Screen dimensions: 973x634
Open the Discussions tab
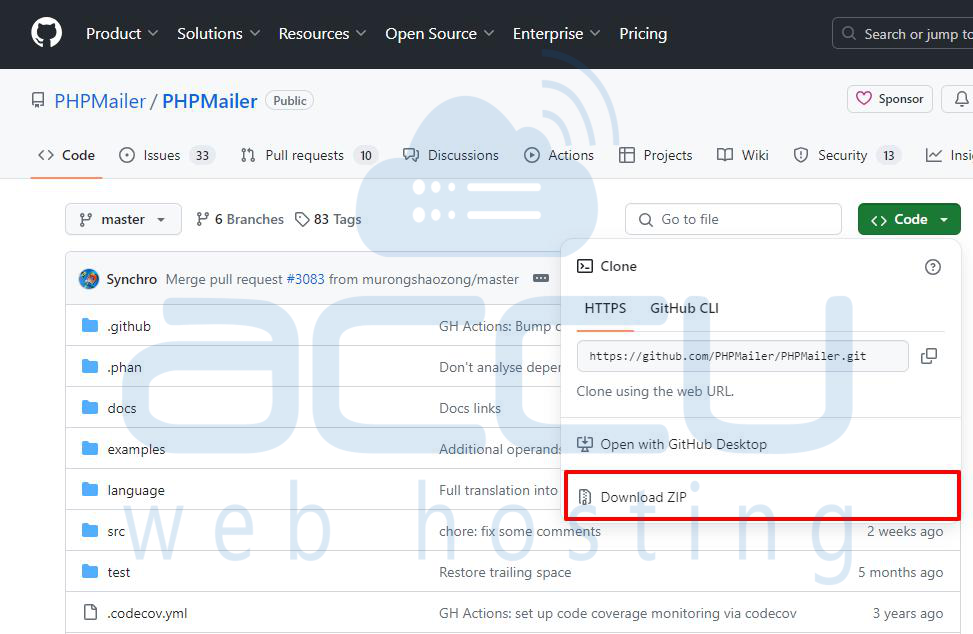451,155
